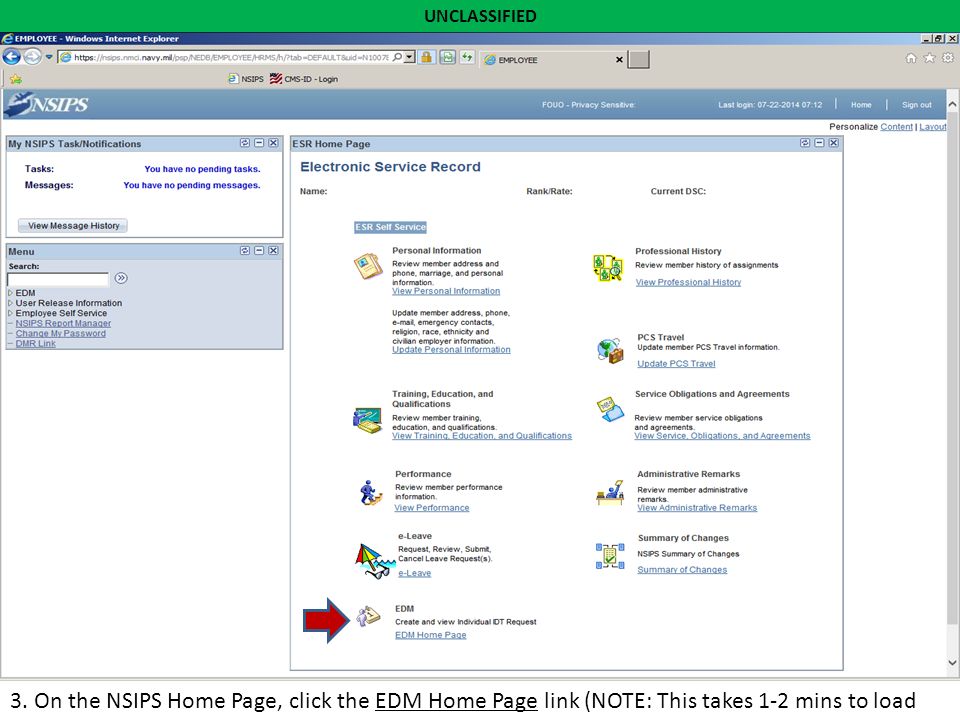The height and width of the screenshot is (720, 960).
Task: Open the Summary of Changes link
Action: 682,569
